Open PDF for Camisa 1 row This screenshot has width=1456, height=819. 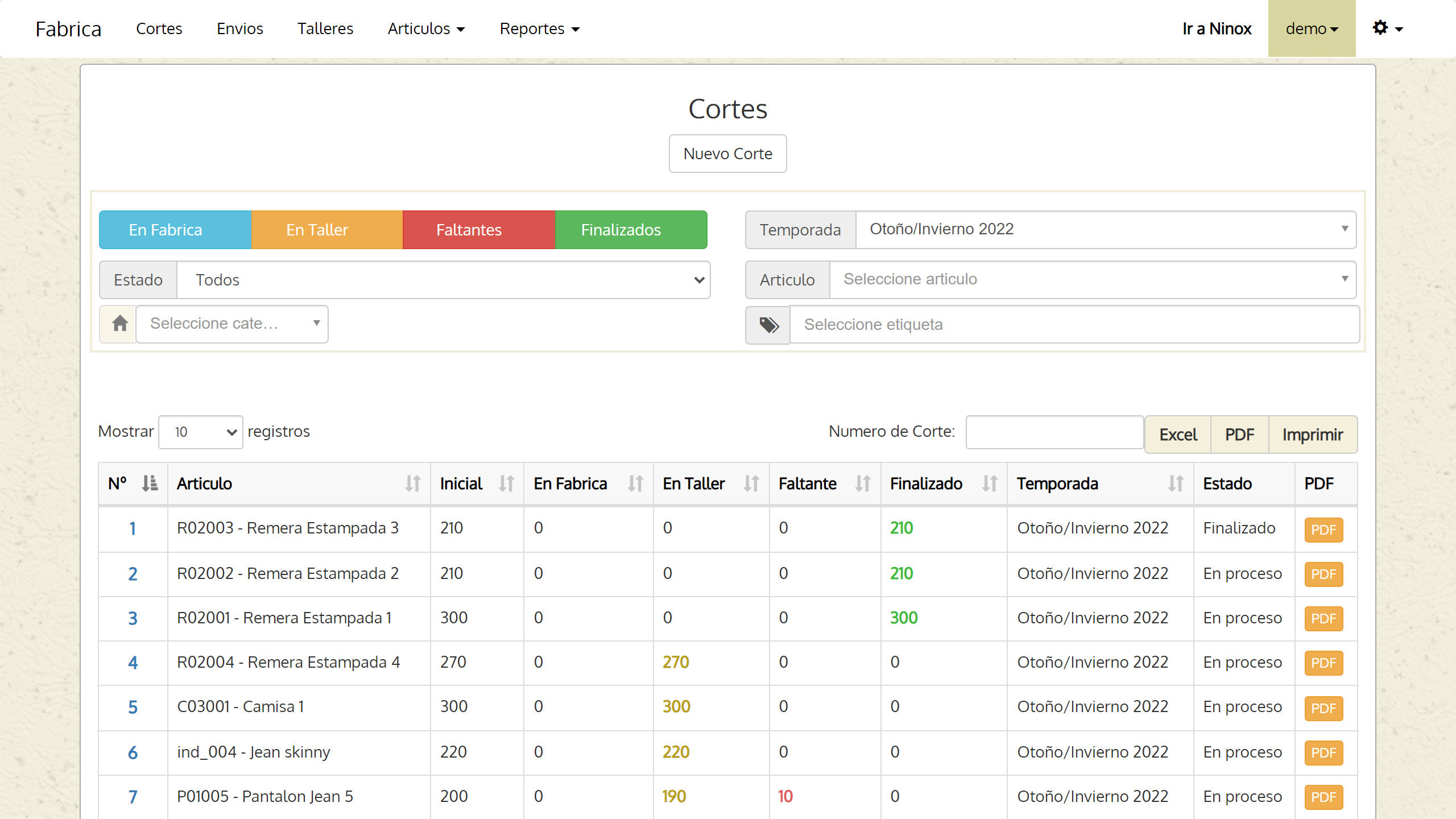(1323, 708)
